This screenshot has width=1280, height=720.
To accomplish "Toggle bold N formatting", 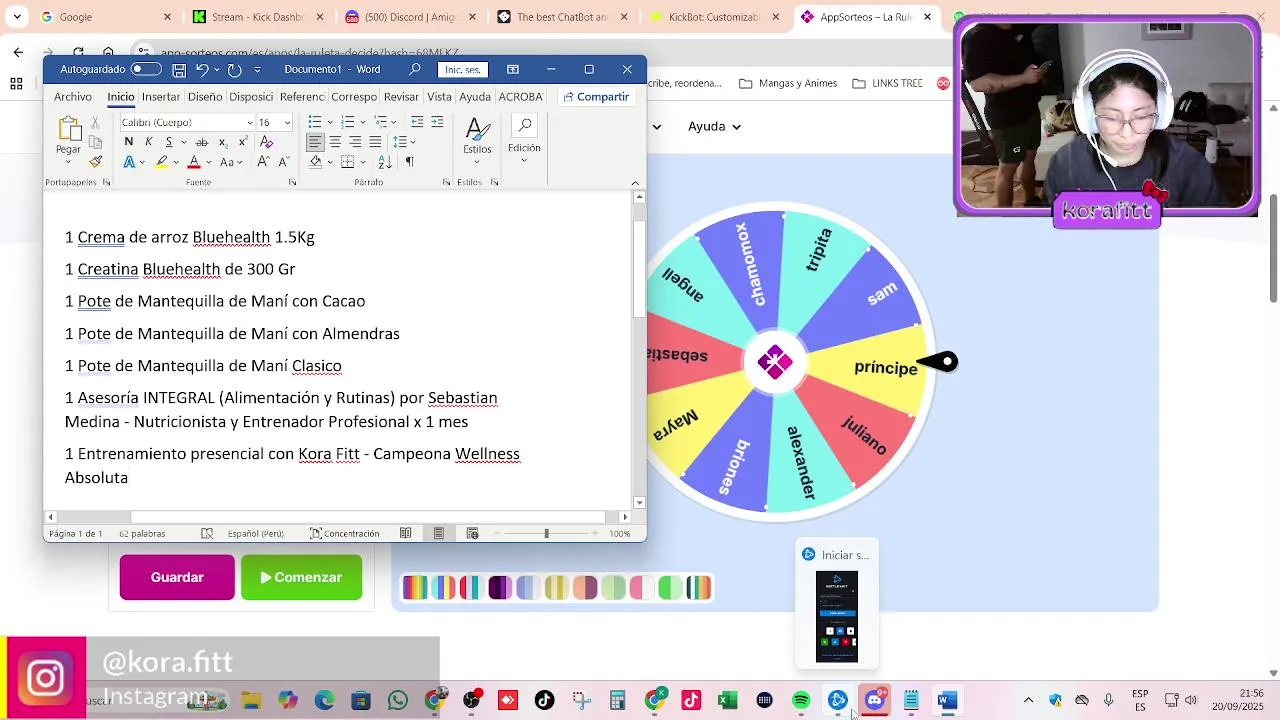I will coord(128,142).
